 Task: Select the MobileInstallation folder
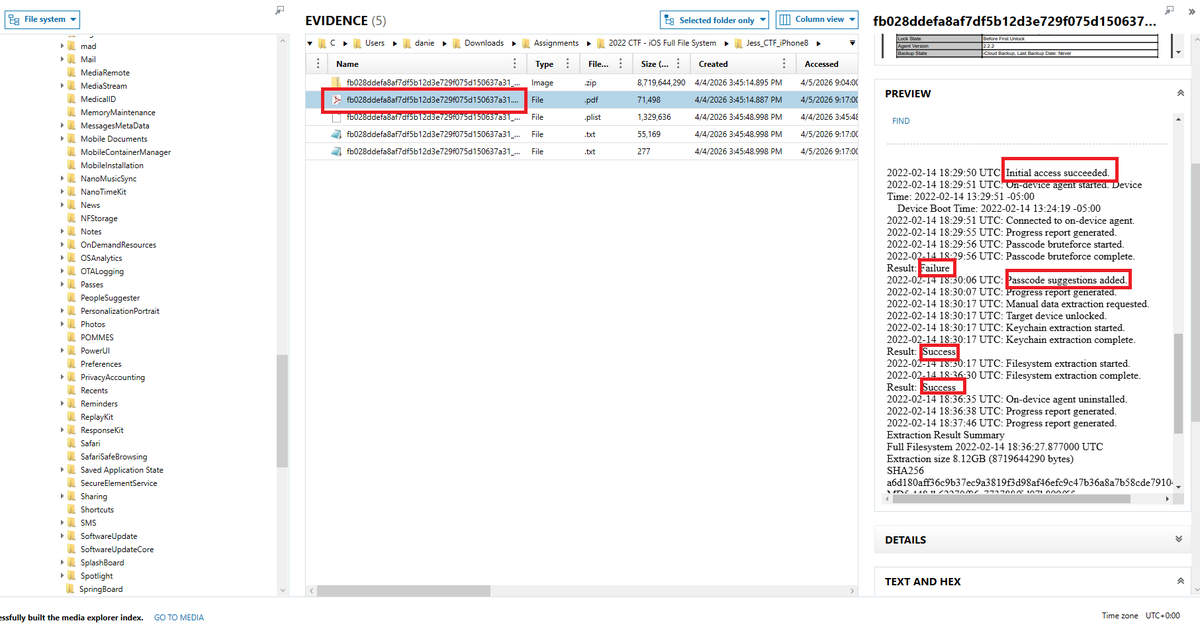112,165
